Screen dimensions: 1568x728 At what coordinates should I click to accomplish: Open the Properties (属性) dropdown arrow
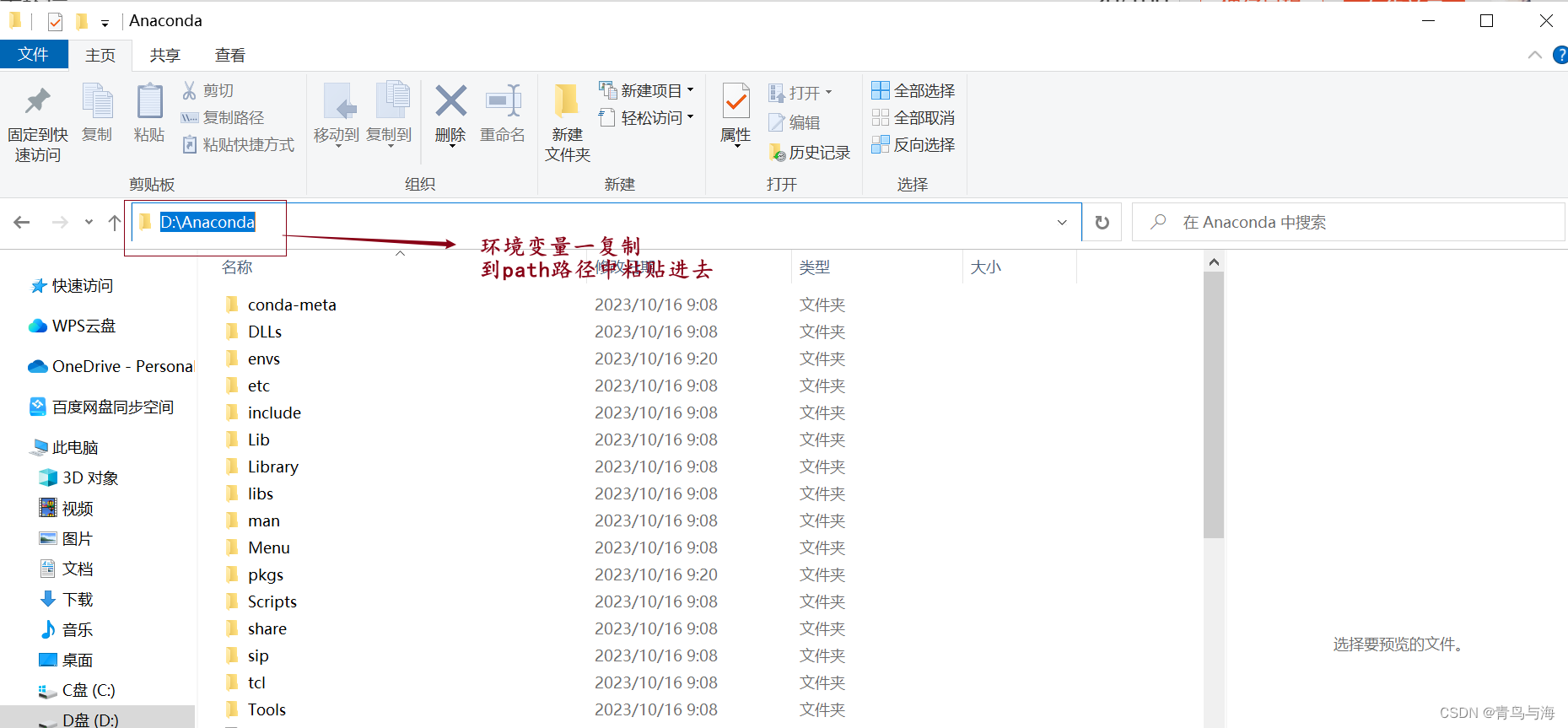[x=736, y=147]
